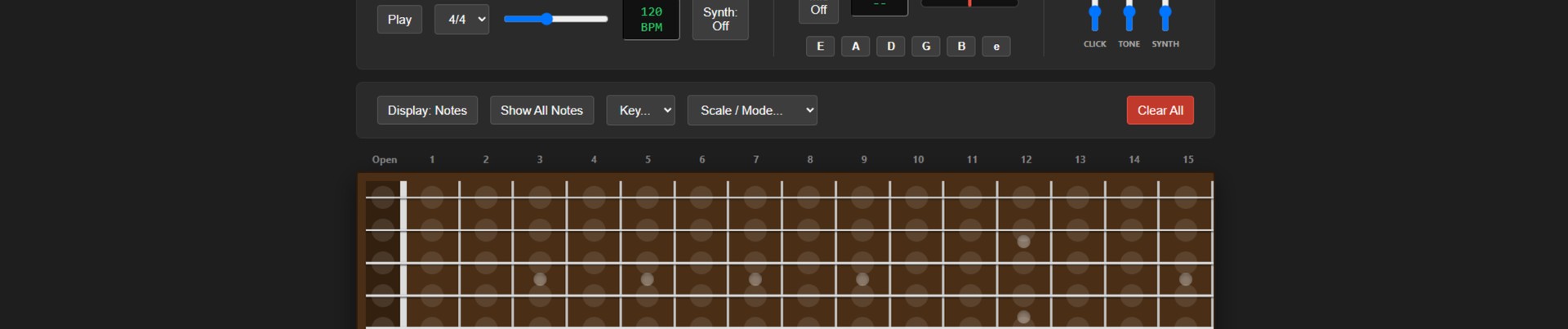Toggle the Synth Off button
The image size is (1568, 329).
tap(720, 19)
